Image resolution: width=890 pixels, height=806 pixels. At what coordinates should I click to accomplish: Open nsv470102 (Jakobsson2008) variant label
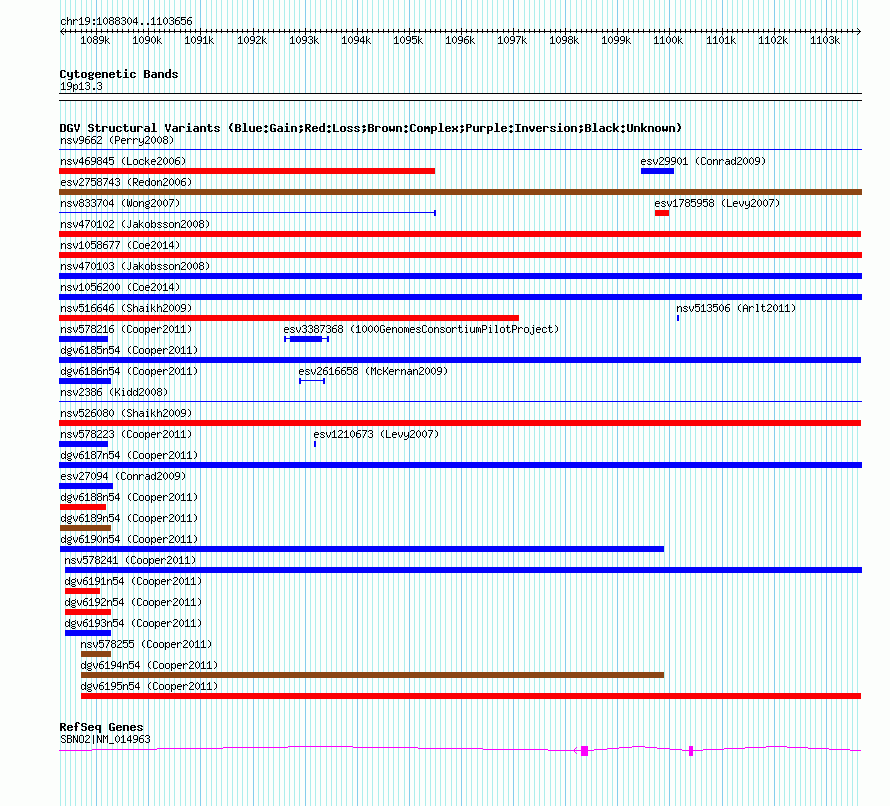(x=135, y=224)
